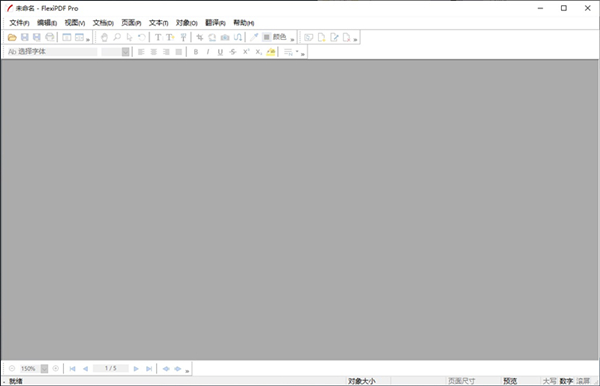Click the Rotate icon
This screenshot has width=600, height=386.
pos(212,37)
